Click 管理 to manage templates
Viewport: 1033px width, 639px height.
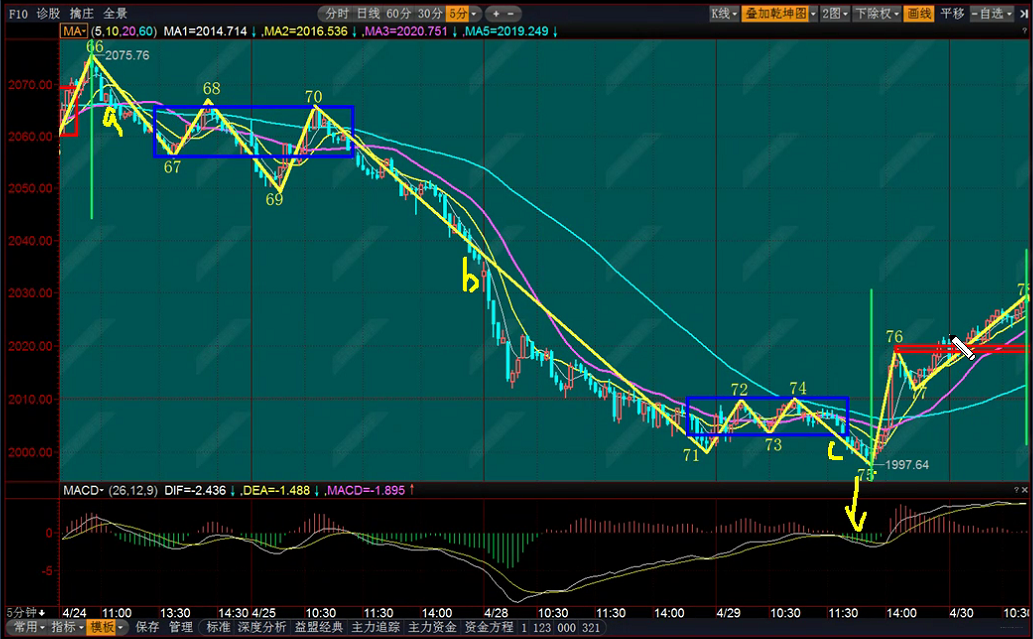tap(181, 627)
